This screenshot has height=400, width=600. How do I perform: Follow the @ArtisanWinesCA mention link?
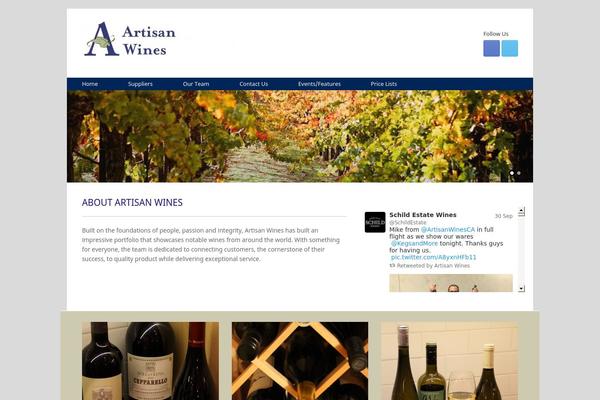tap(447, 229)
